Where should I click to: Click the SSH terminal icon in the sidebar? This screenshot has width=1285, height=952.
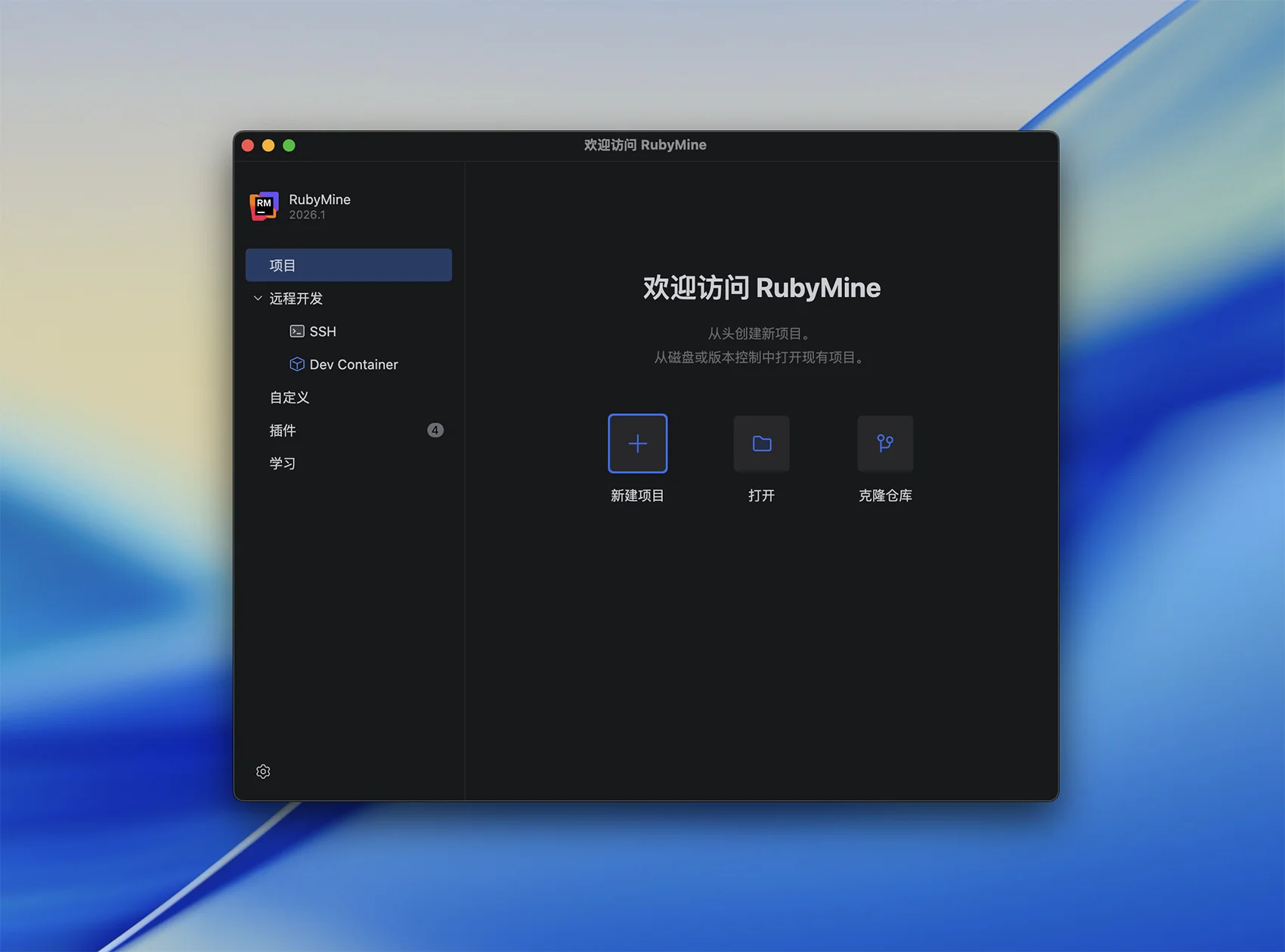pos(297,332)
